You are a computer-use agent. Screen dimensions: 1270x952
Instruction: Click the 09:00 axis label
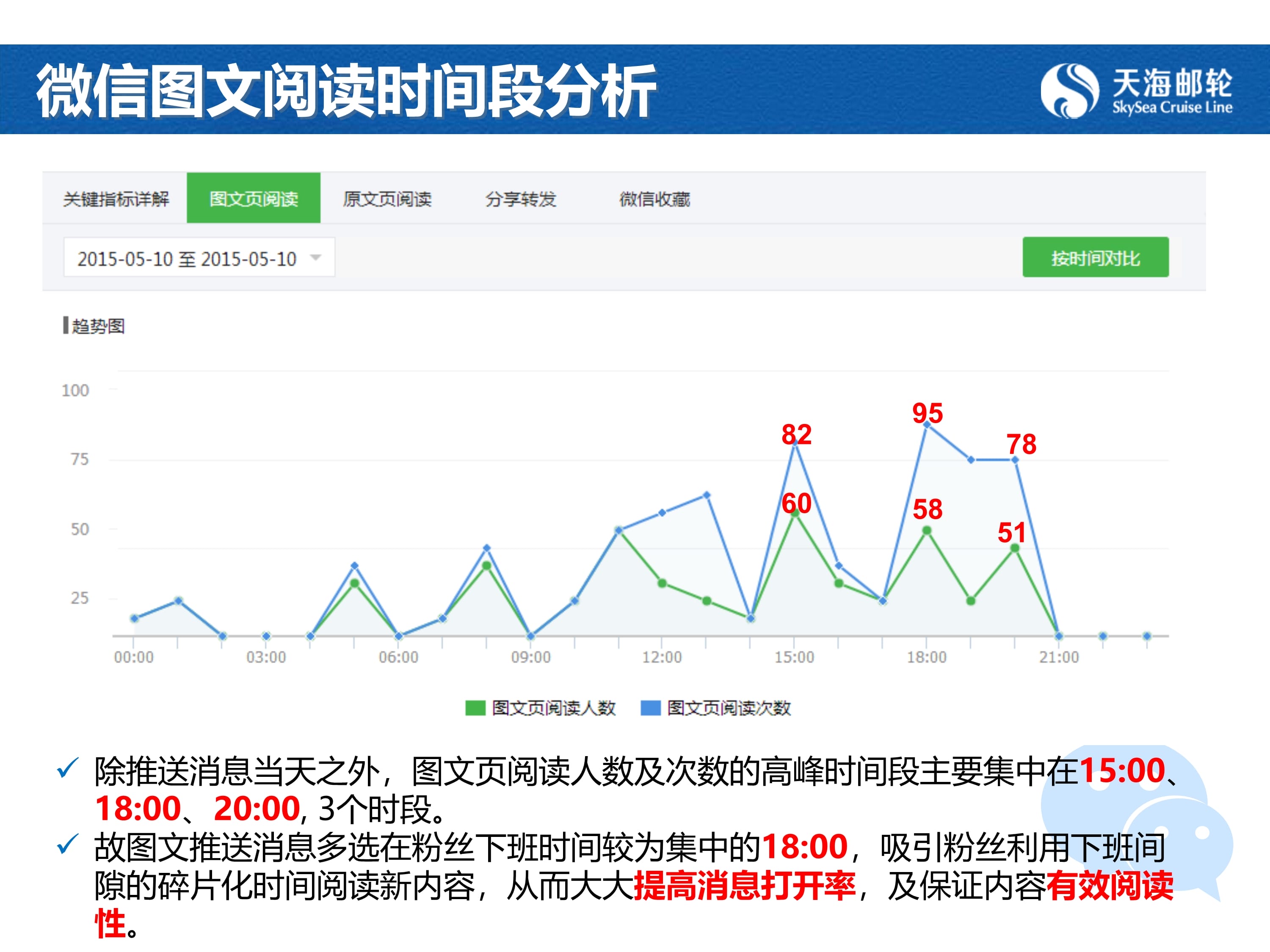tap(530, 657)
